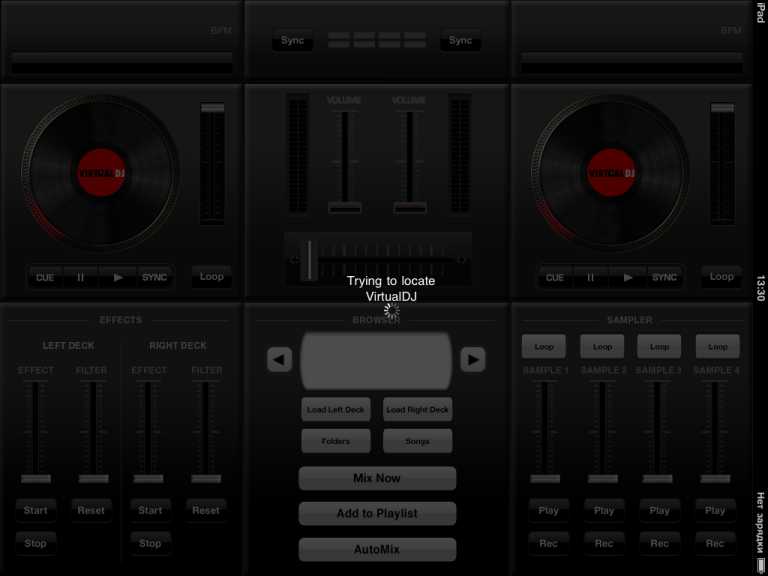Screen dimensions: 768x576
Task: Play Sample 1
Action: (x=549, y=510)
